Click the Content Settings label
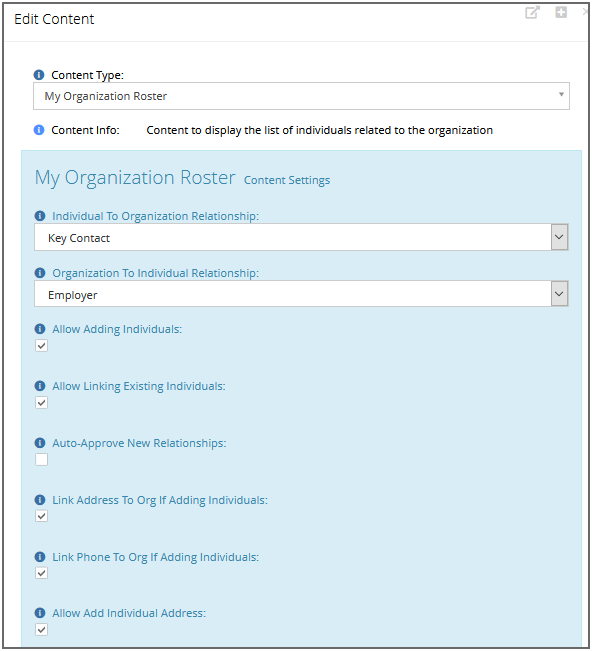 [287, 180]
